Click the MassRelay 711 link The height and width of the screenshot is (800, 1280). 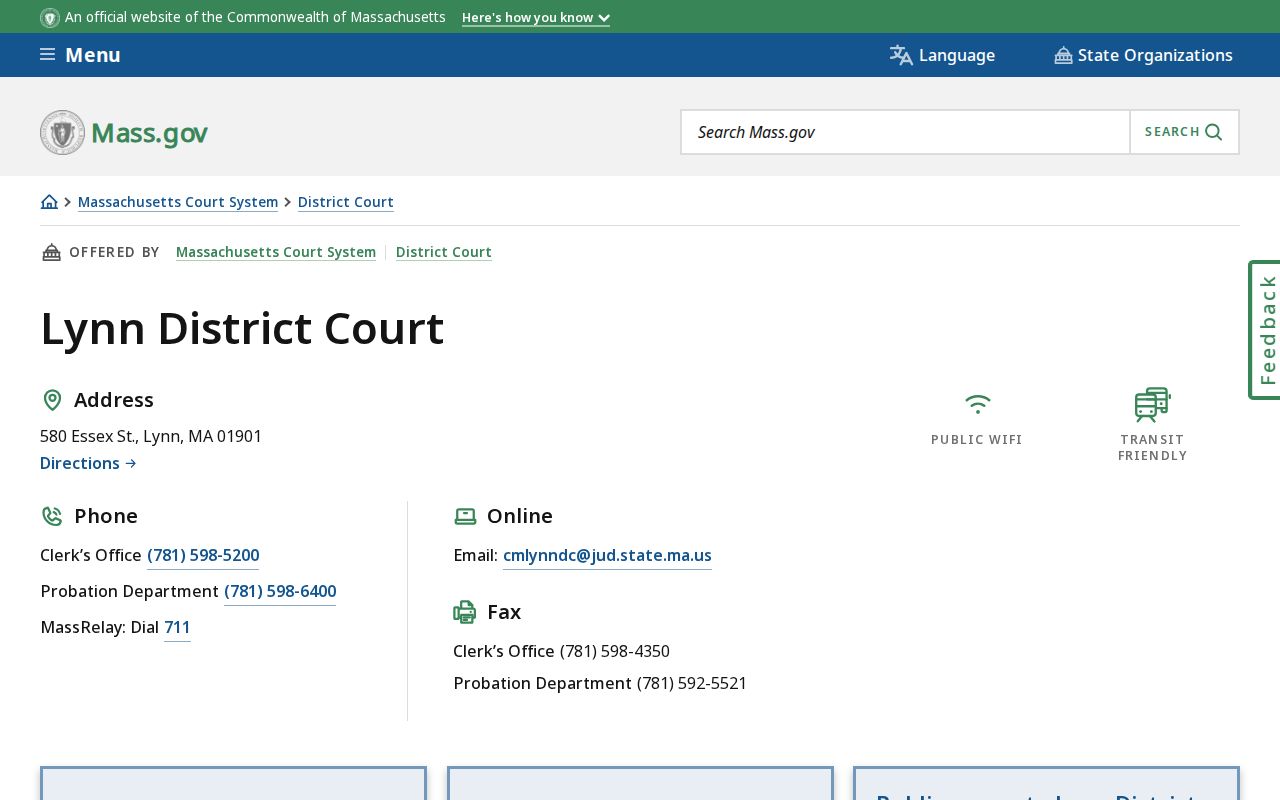point(177,627)
